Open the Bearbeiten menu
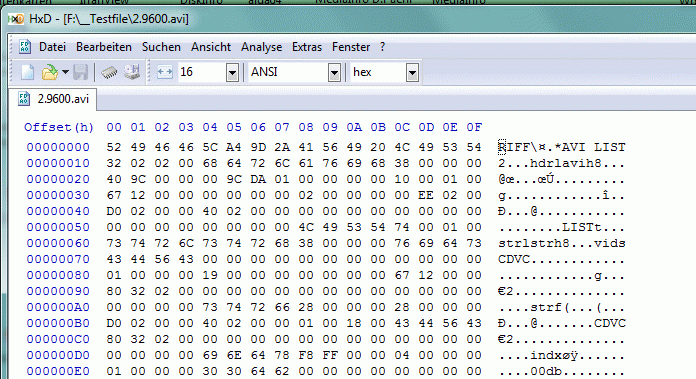Screen dimensions: 696x379 coord(104,47)
